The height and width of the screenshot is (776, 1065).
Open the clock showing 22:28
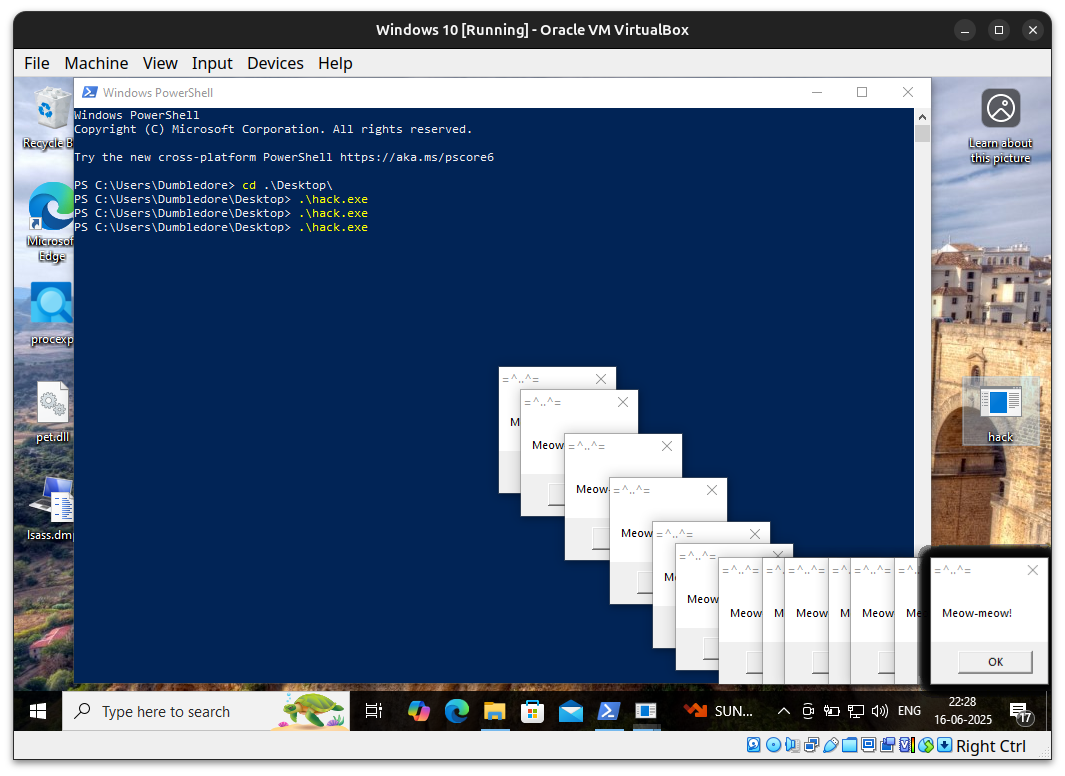click(962, 711)
